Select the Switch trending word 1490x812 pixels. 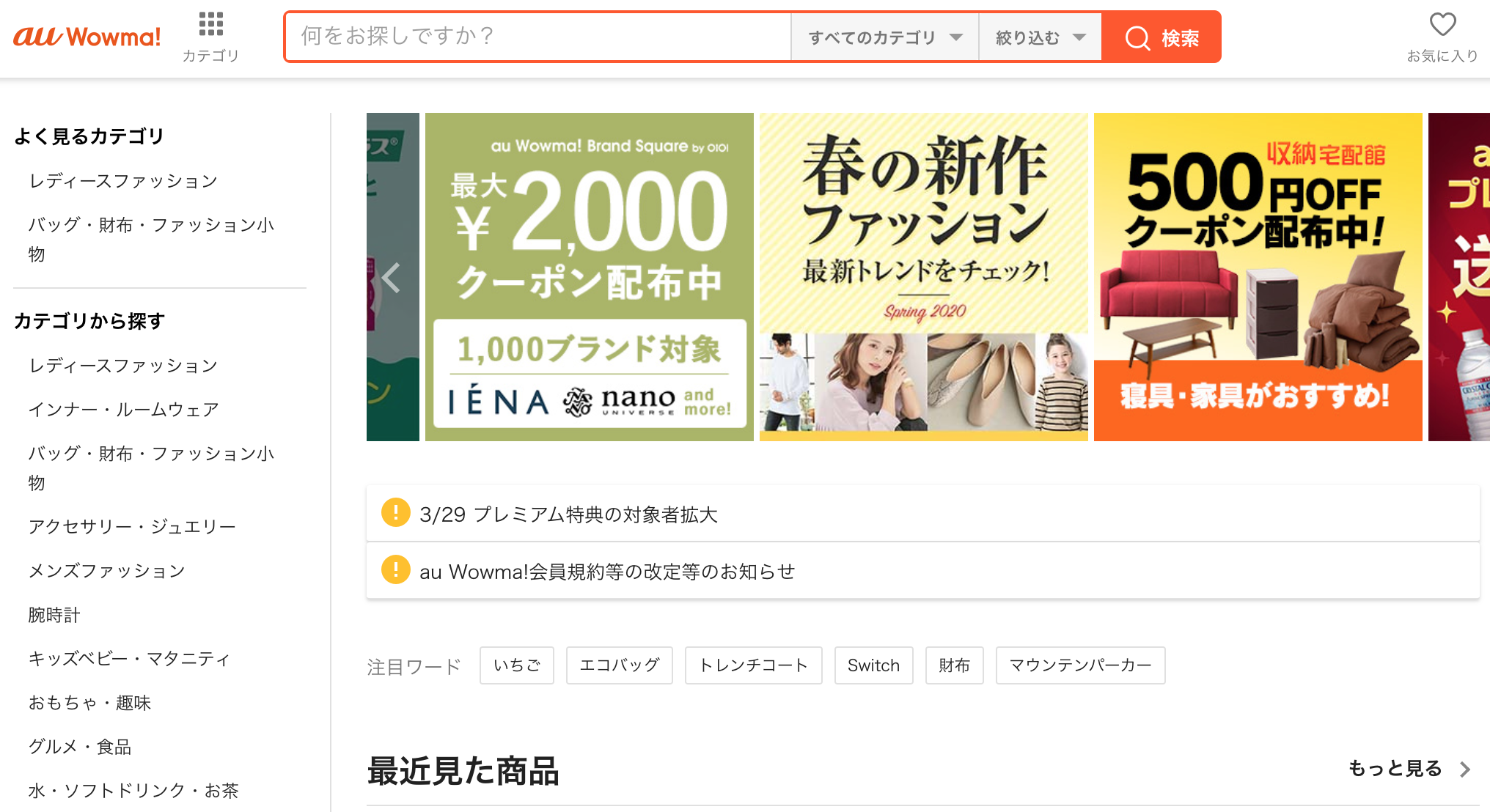tap(874, 665)
